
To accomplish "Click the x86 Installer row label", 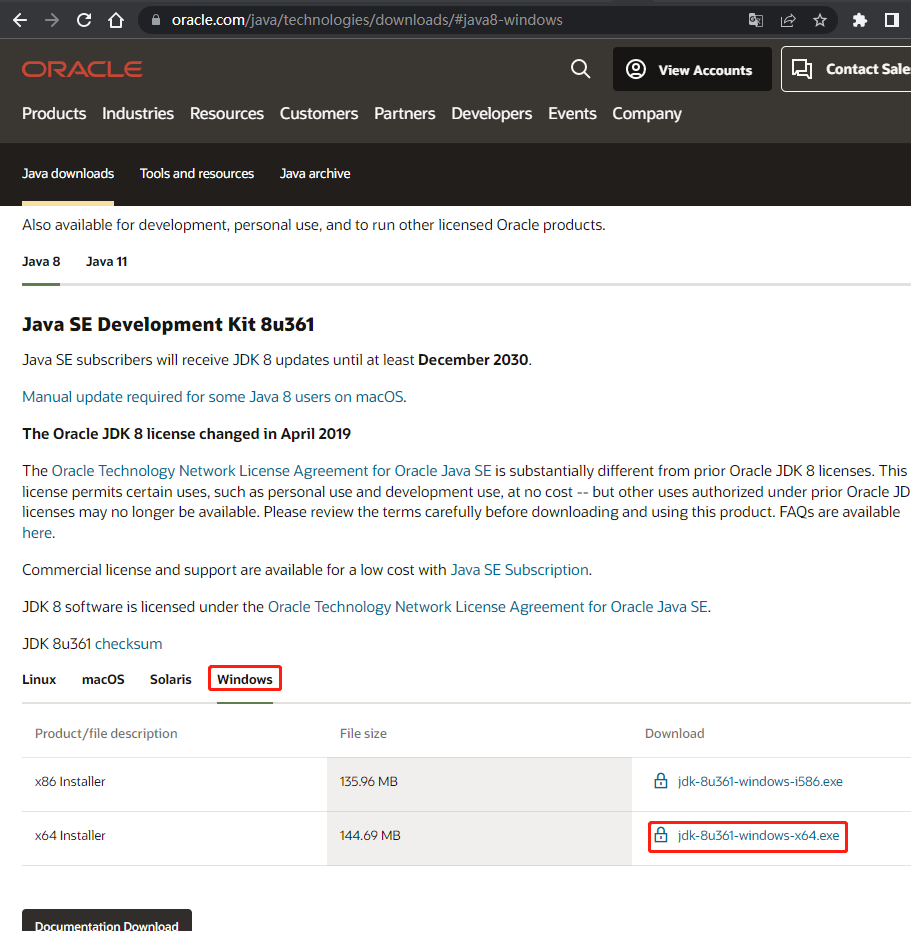I will tap(70, 781).
